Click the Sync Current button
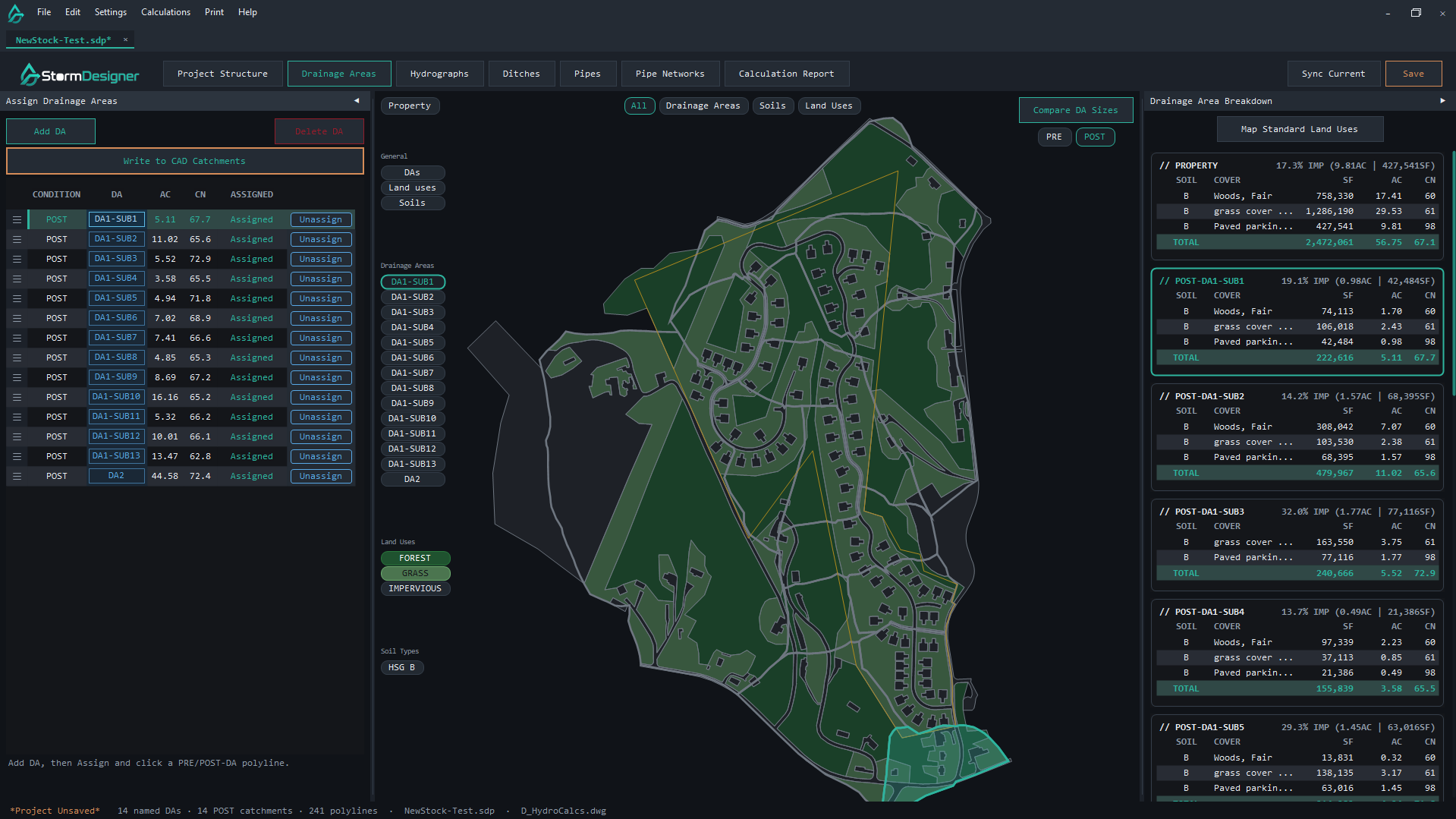This screenshot has width=1456, height=819. tap(1333, 74)
